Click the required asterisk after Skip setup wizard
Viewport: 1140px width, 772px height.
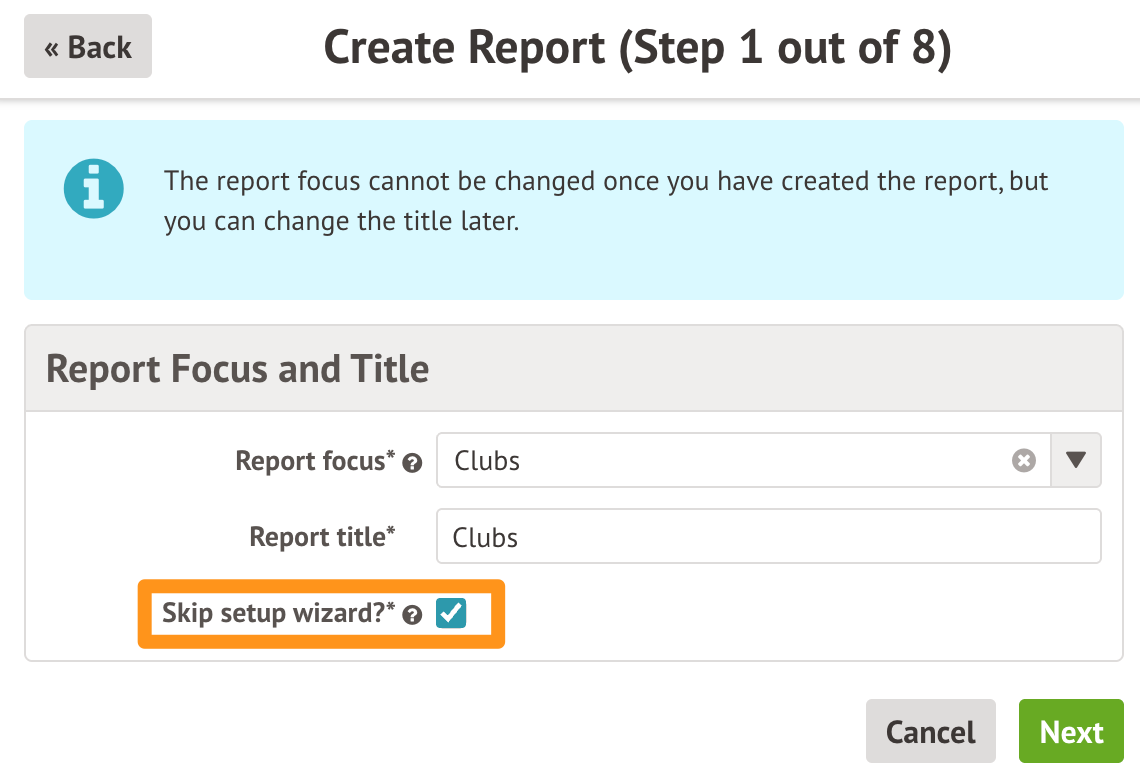coord(391,606)
